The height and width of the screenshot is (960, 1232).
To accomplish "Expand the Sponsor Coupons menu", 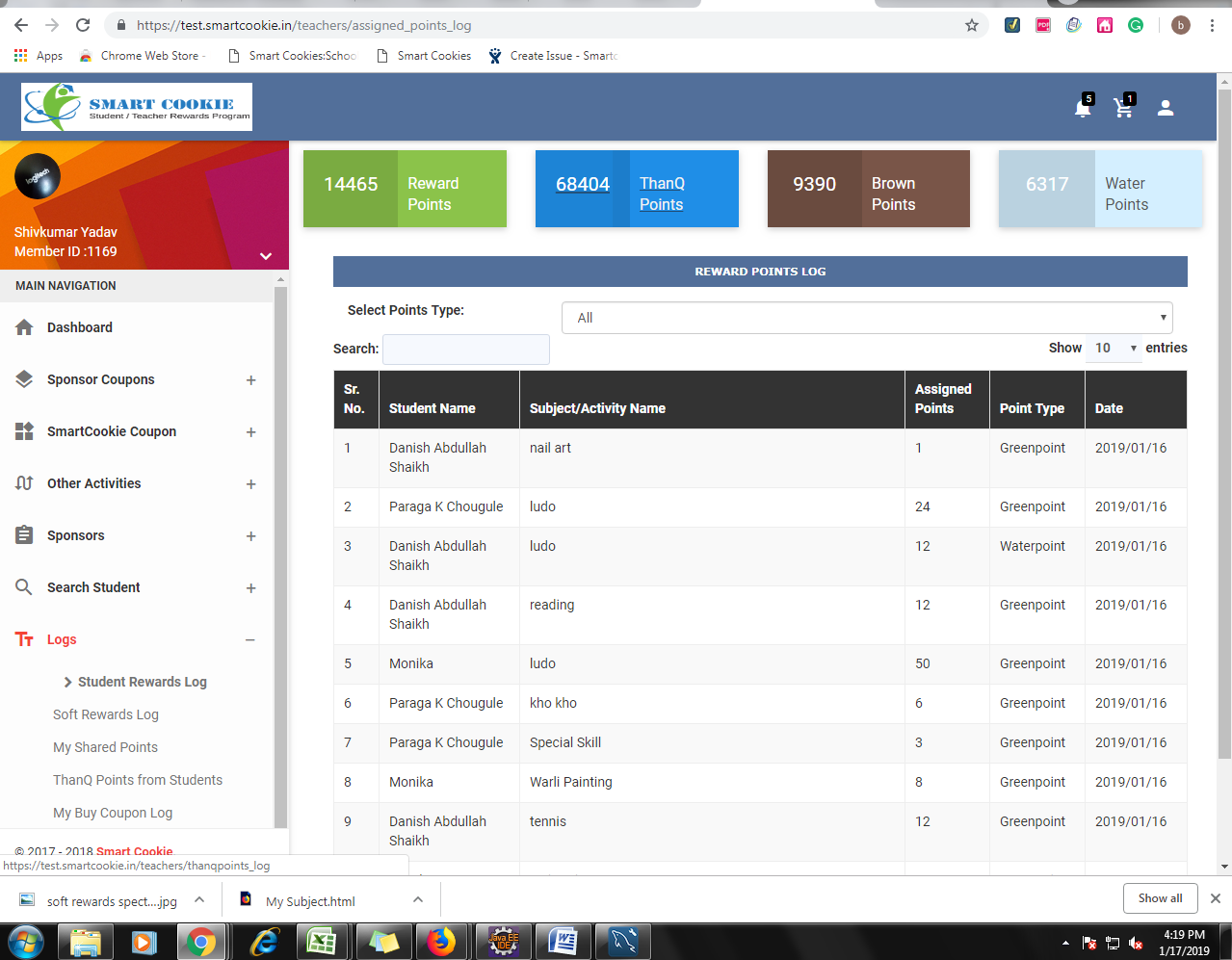I will pos(250,380).
